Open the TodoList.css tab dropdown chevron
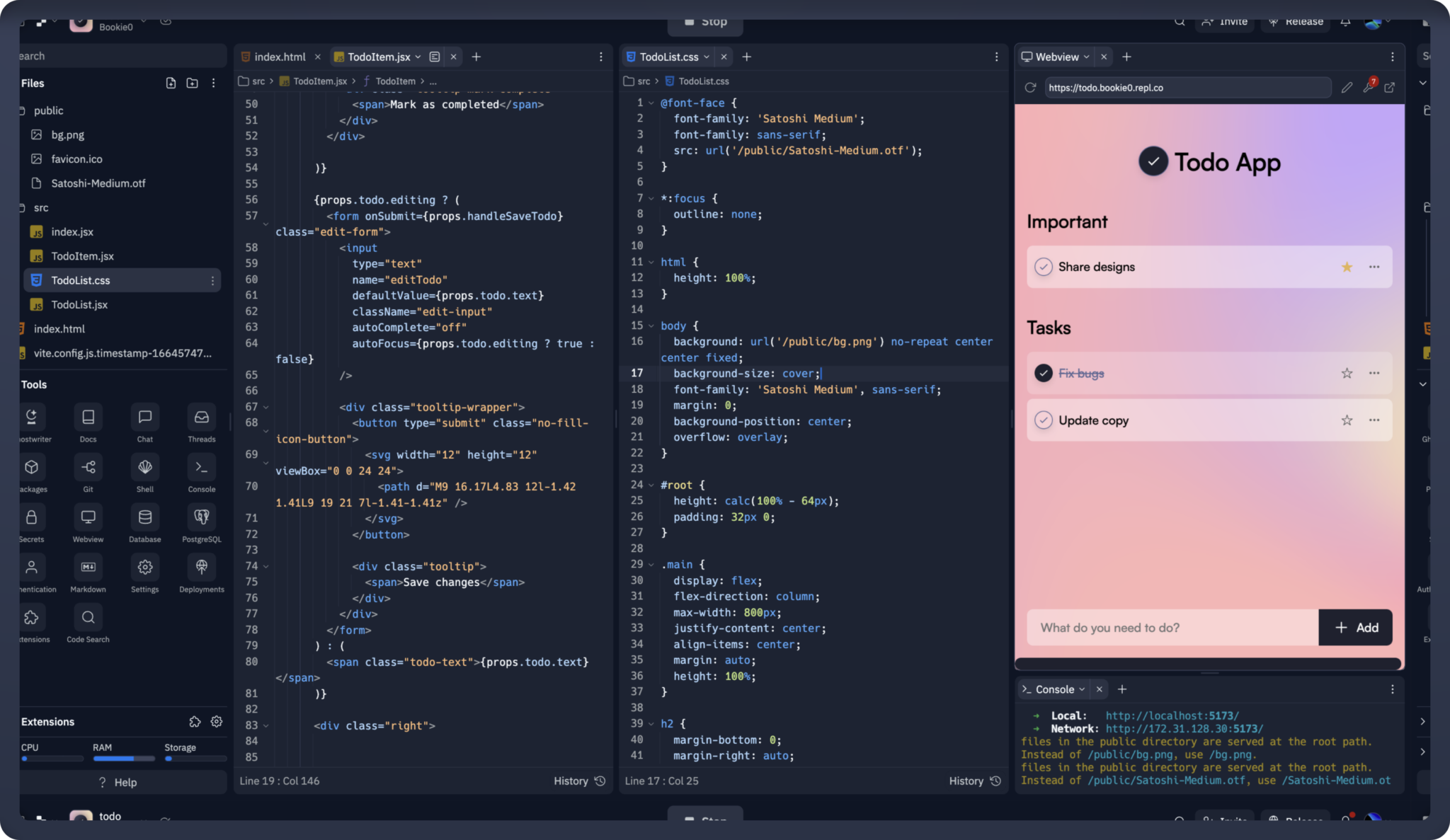 pos(707,57)
